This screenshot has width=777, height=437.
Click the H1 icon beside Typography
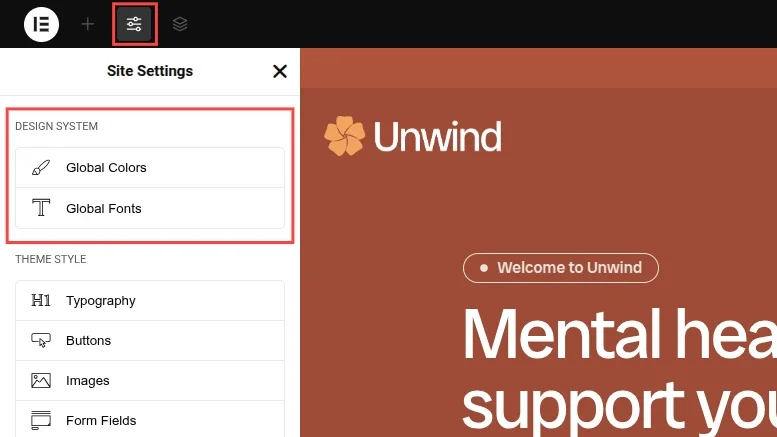(41, 300)
